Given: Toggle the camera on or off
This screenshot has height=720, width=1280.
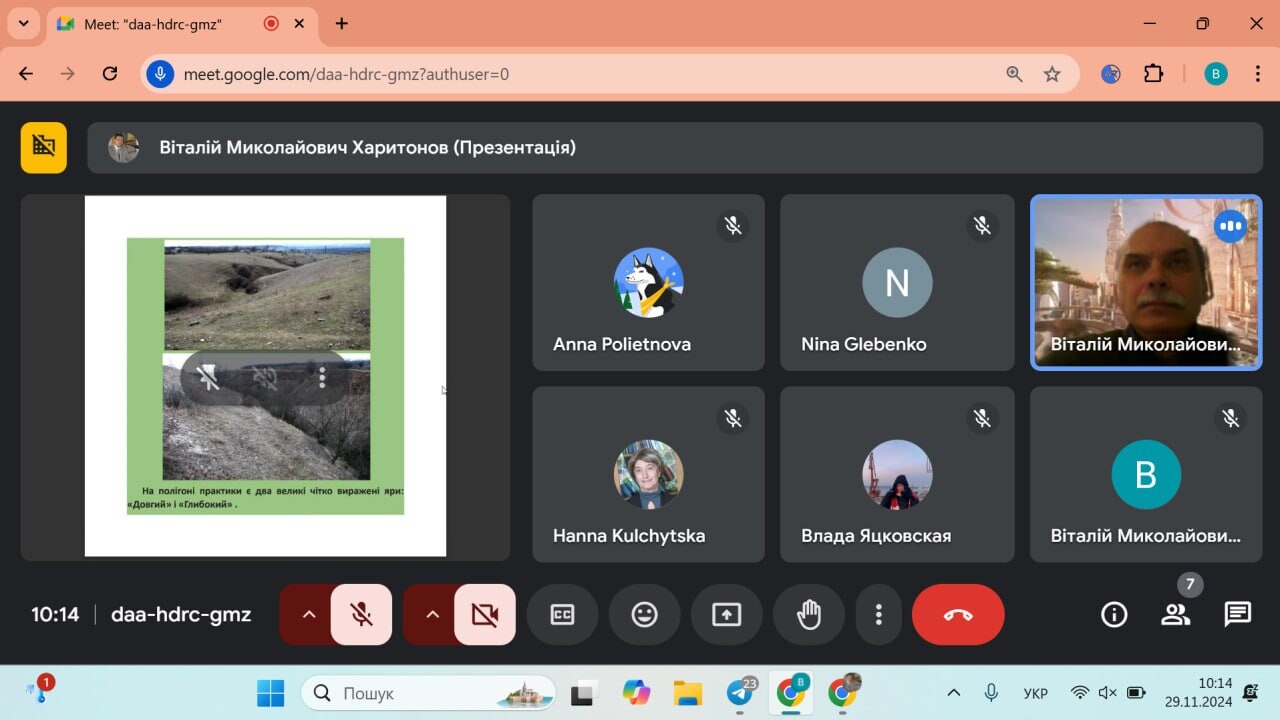Looking at the screenshot, I should pos(485,614).
